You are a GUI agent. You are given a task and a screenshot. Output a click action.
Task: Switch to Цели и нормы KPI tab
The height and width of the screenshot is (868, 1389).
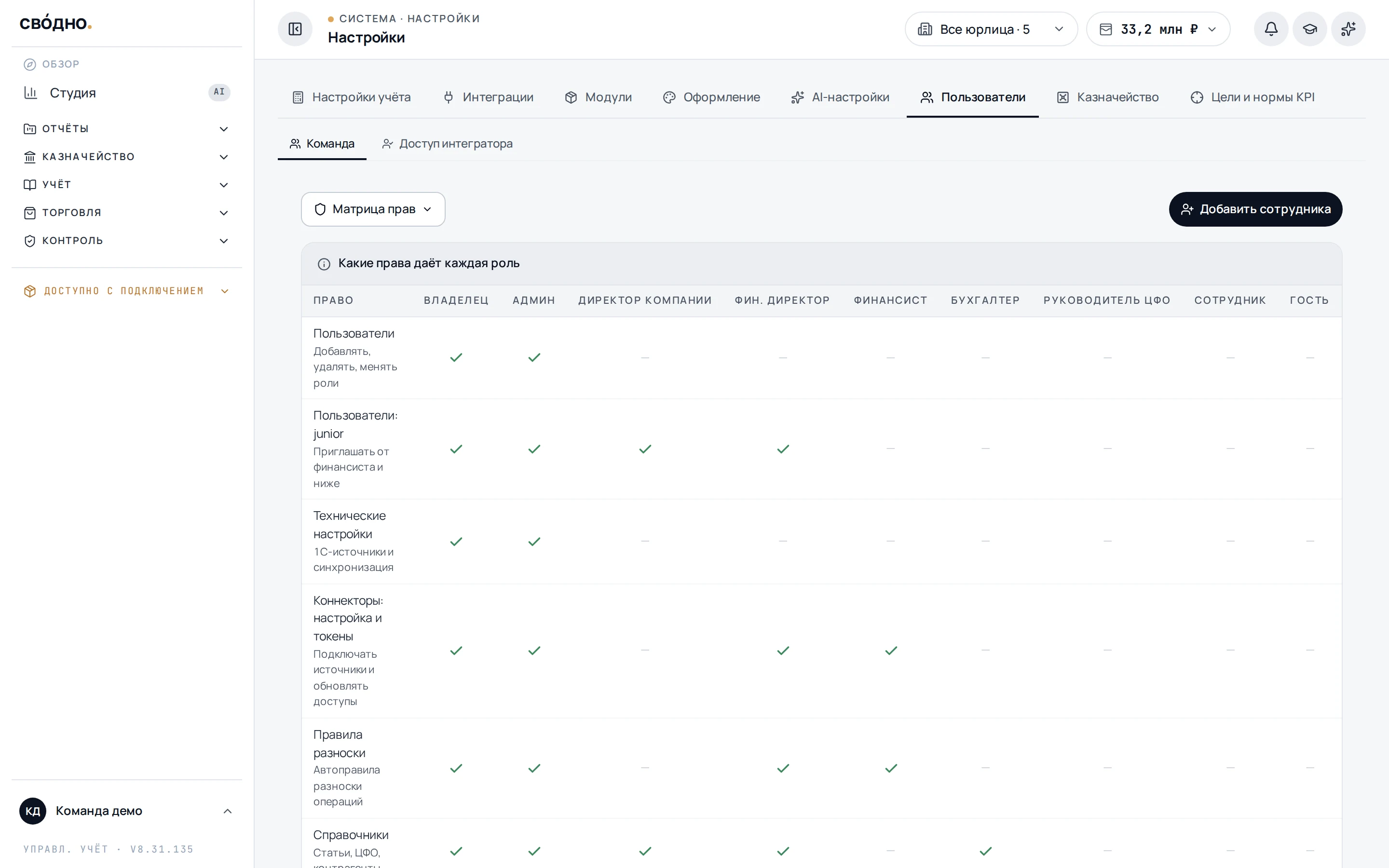(1252, 97)
